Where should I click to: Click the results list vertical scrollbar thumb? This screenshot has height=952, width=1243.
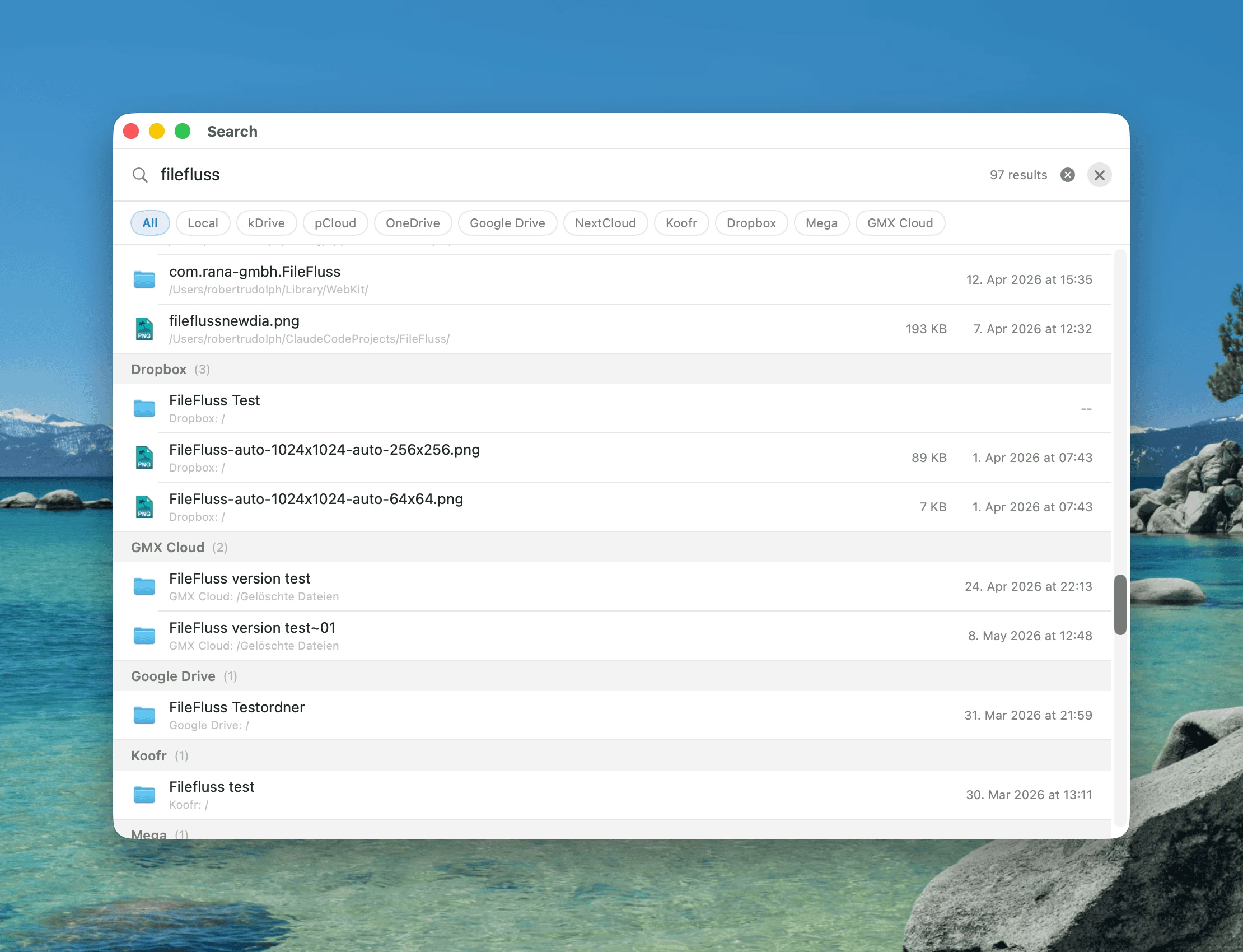(1119, 605)
